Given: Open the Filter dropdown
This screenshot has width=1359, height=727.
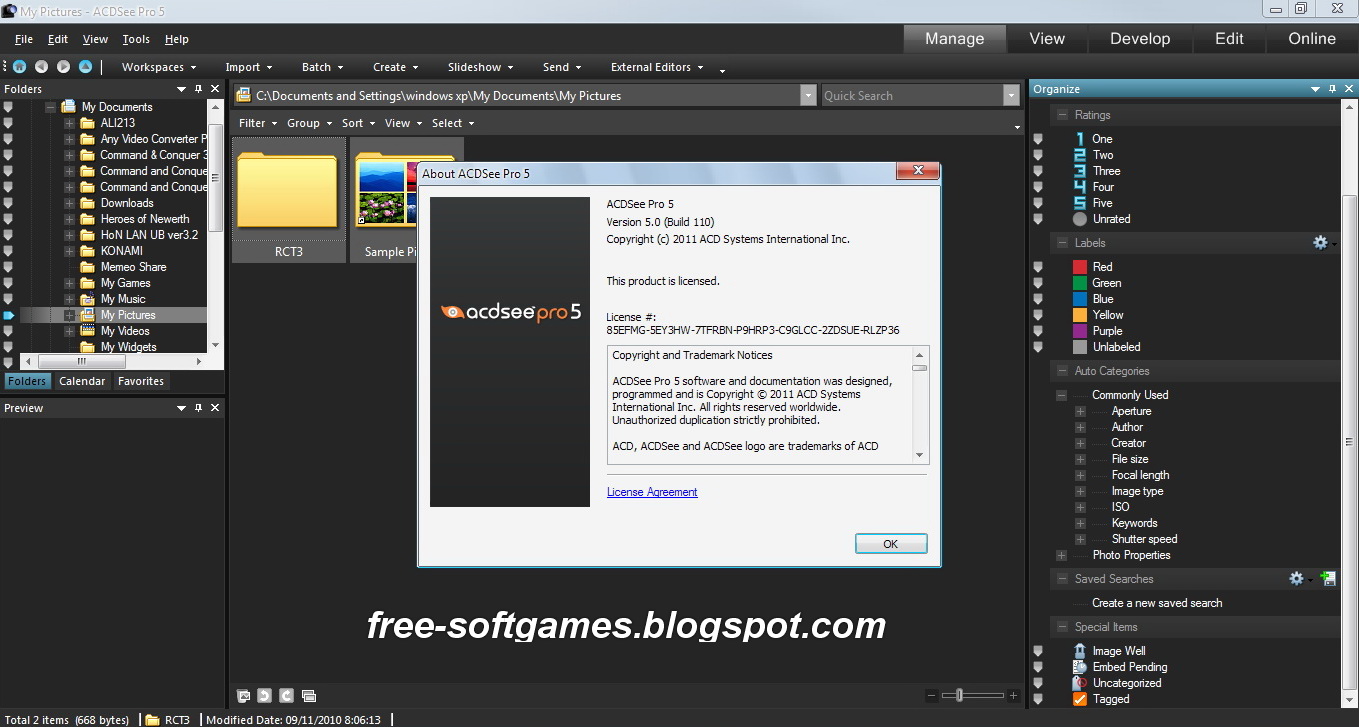Looking at the screenshot, I should pos(258,123).
